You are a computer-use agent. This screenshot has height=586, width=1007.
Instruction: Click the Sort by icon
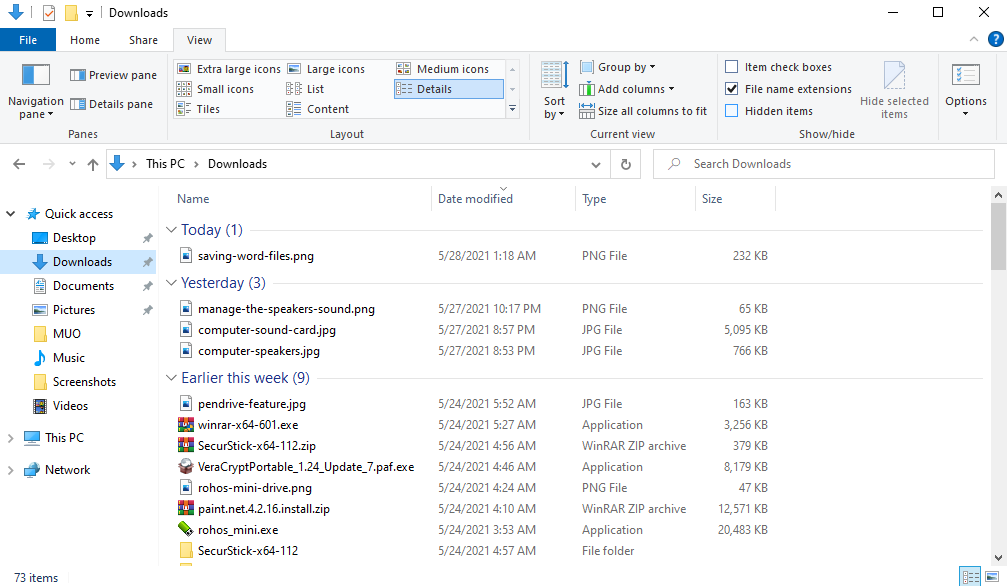pos(555,77)
